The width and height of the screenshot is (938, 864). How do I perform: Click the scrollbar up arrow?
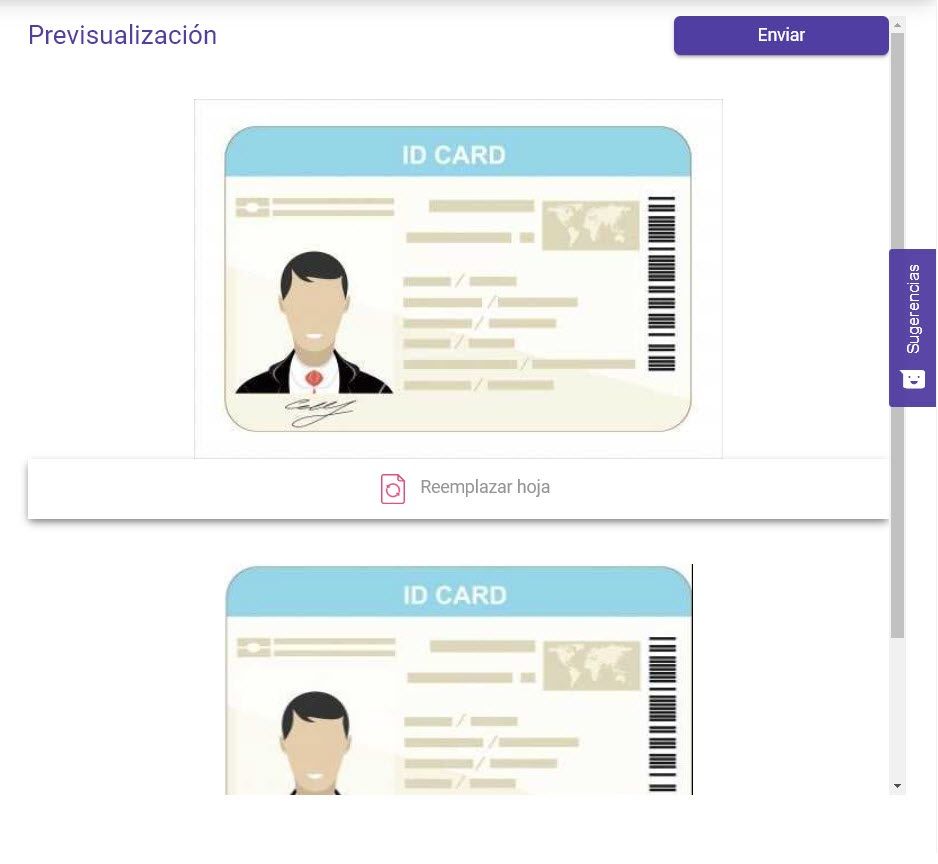(897, 25)
